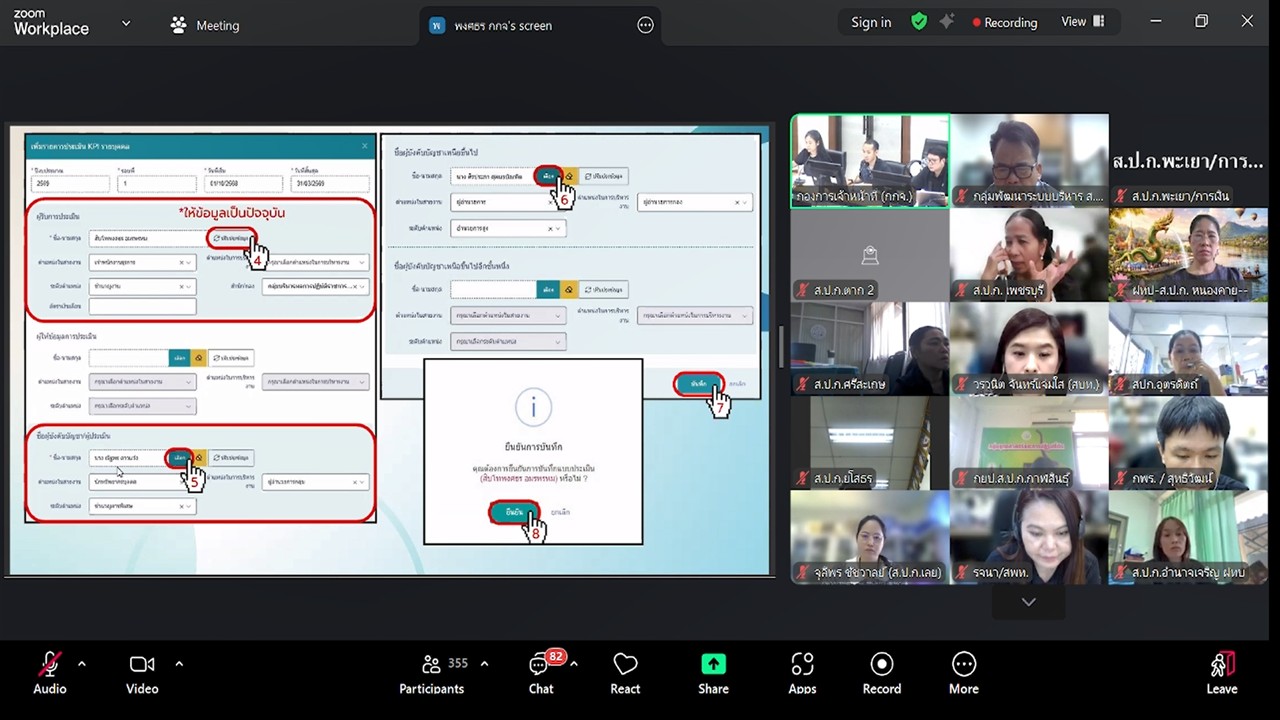Leave the meeting

point(1221,673)
